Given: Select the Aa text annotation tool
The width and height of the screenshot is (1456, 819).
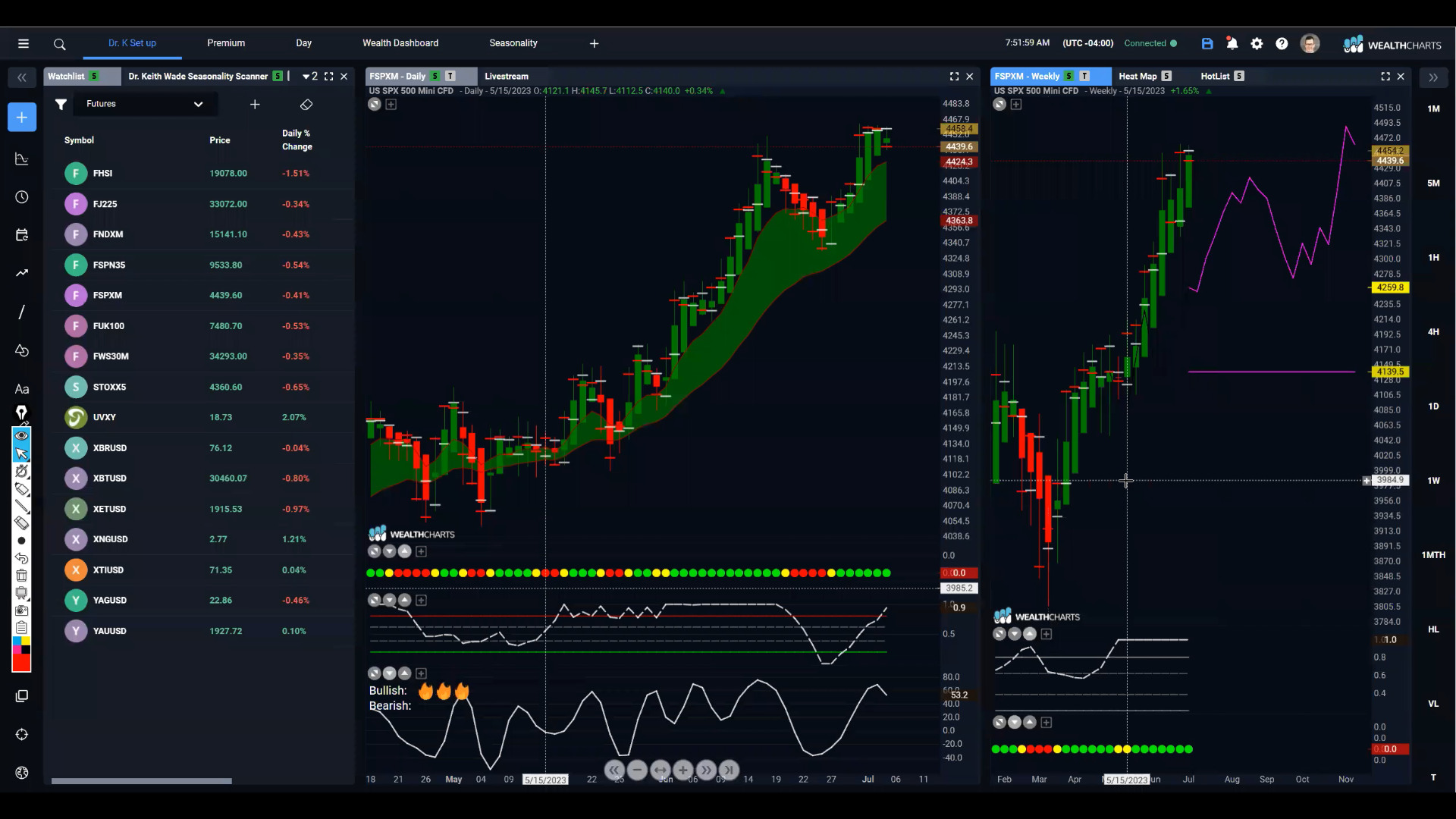Looking at the screenshot, I should coord(22,389).
